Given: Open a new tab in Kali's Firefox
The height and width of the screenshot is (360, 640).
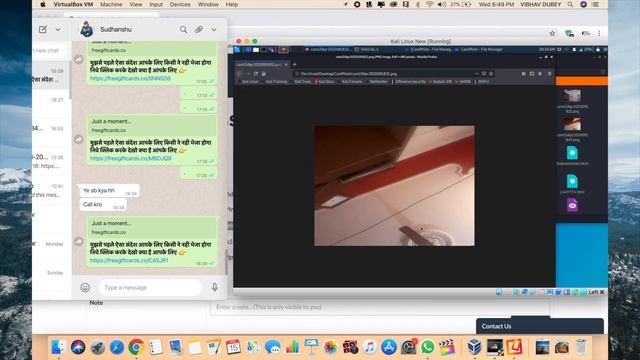Looking at the screenshot, I should tap(294, 64).
